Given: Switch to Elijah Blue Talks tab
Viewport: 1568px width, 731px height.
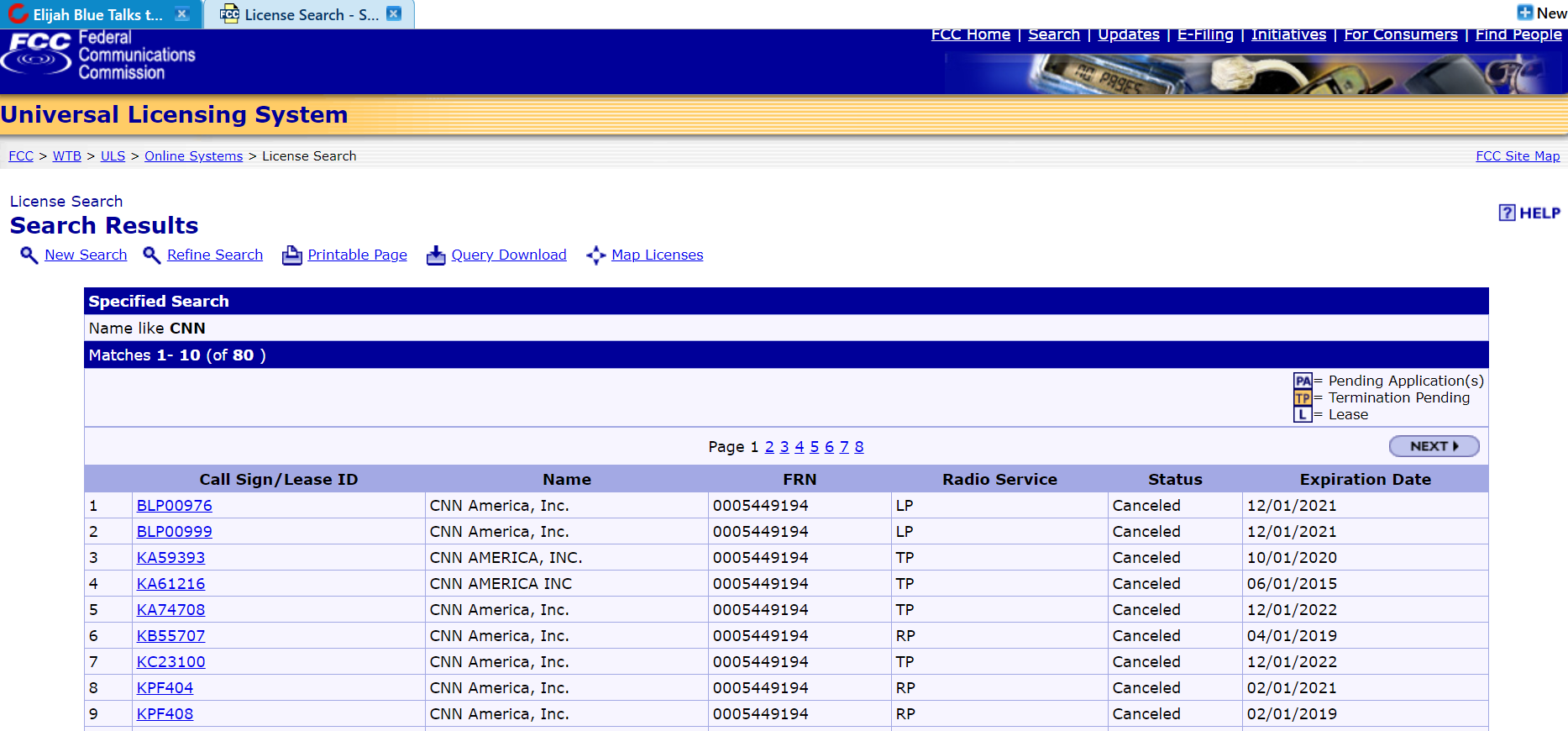Looking at the screenshot, I should (x=98, y=14).
